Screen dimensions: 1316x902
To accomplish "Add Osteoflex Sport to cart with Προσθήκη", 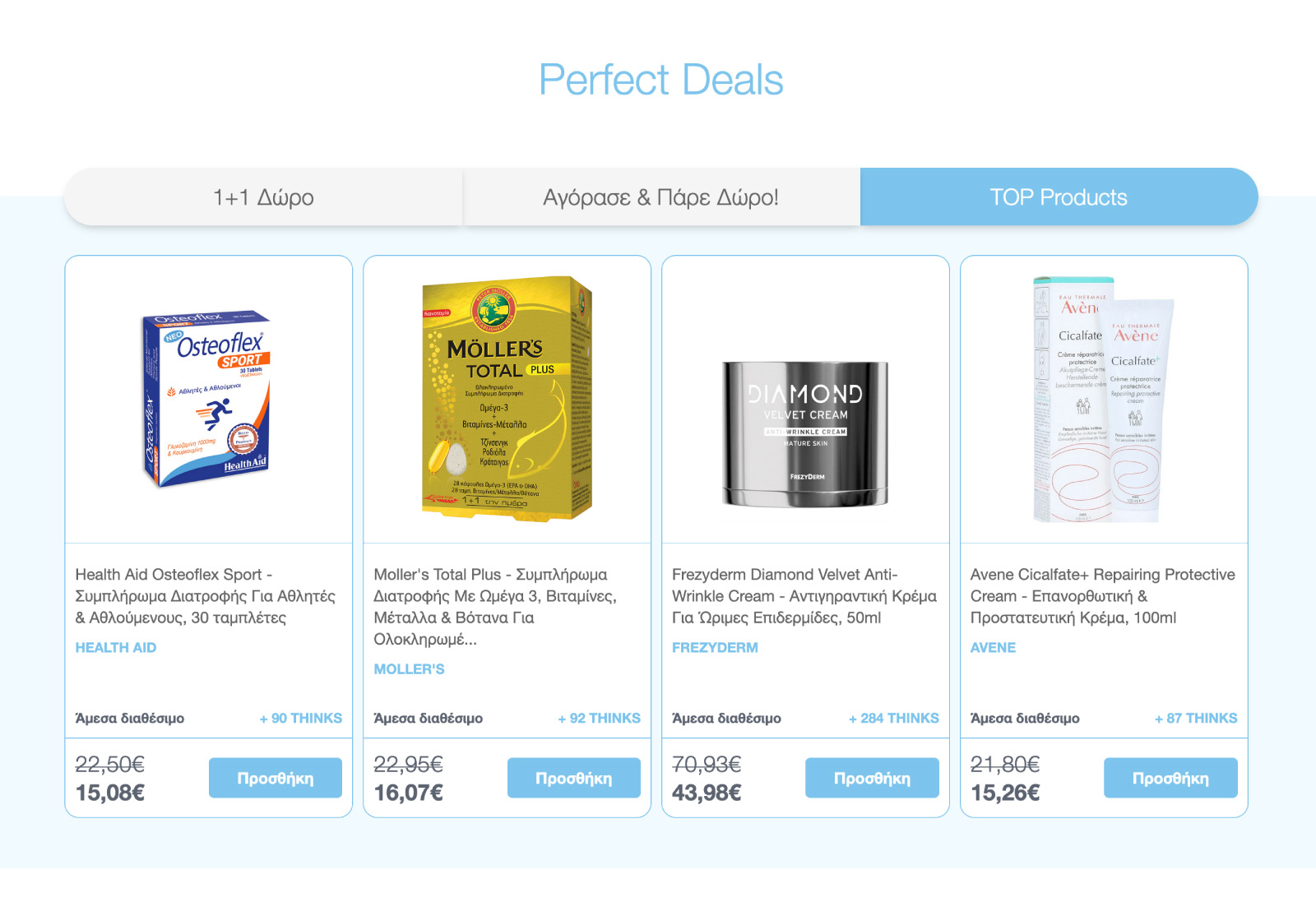I will (275, 778).
